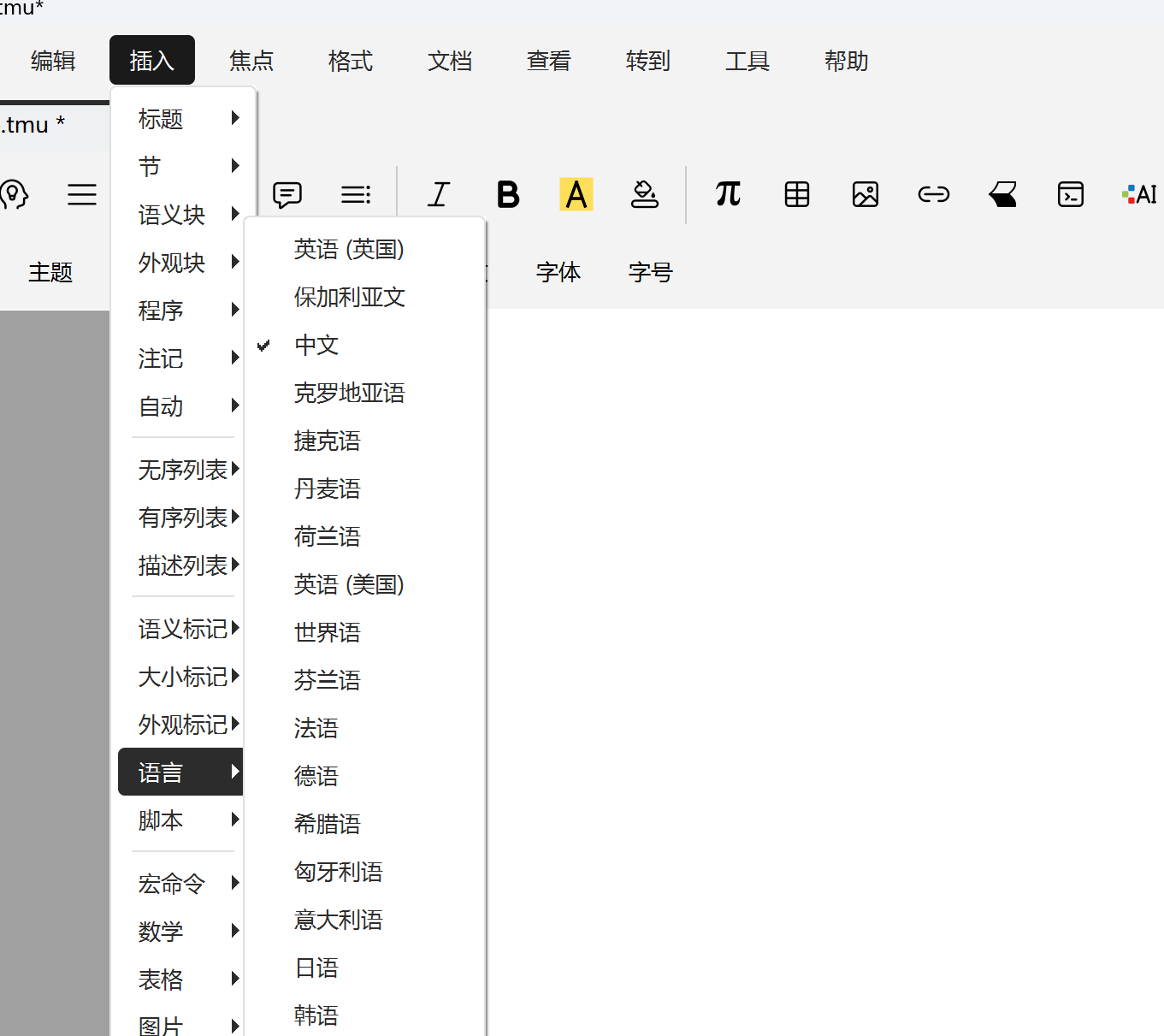The height and width of the screenshot is (1036, 1164).
Task: Select the checked 中文 language option
Action: 316,346
